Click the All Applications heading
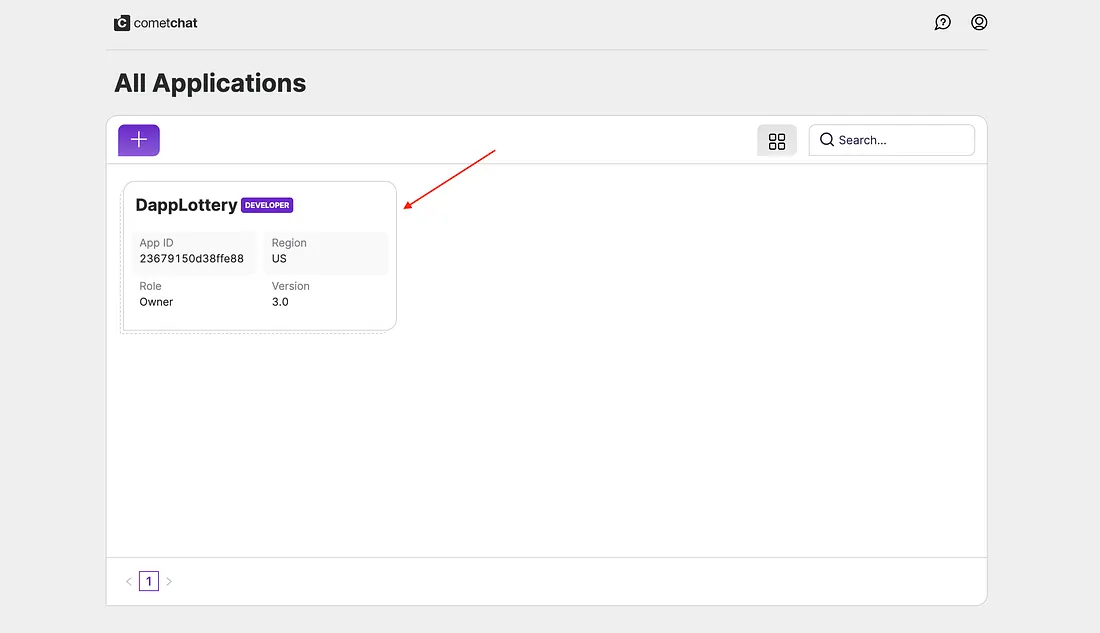The height and width of the screenshot is (633, 1100). [x=210, y=83]
